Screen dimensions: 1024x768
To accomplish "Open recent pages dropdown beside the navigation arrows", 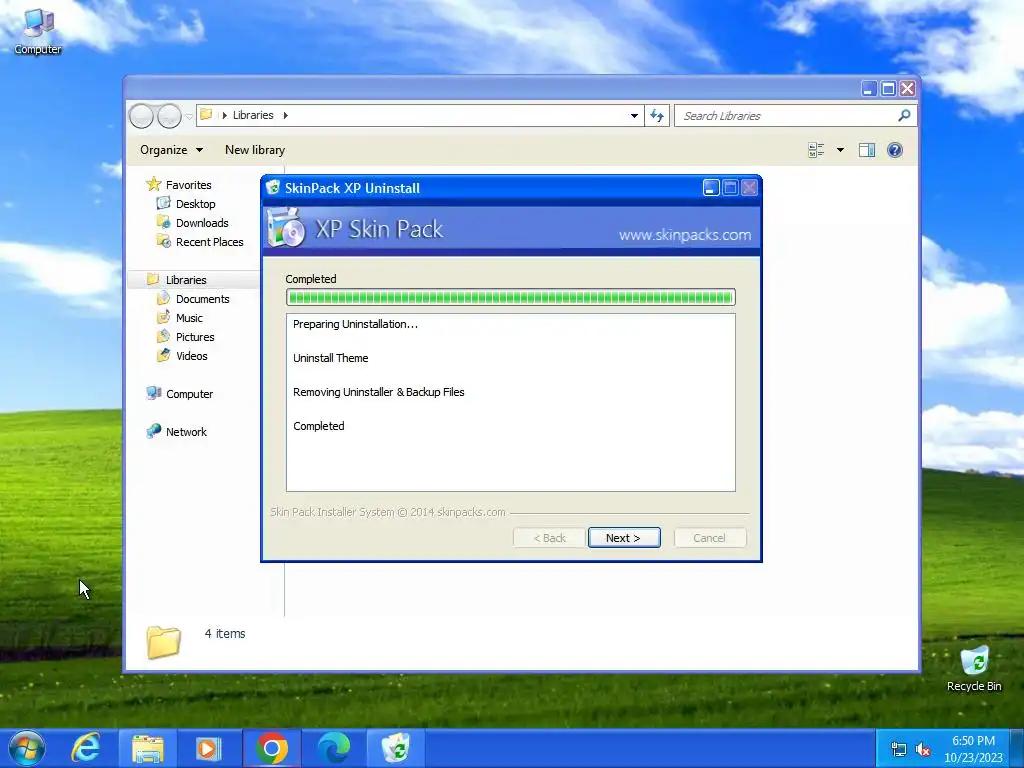I will tap(189, 116).
